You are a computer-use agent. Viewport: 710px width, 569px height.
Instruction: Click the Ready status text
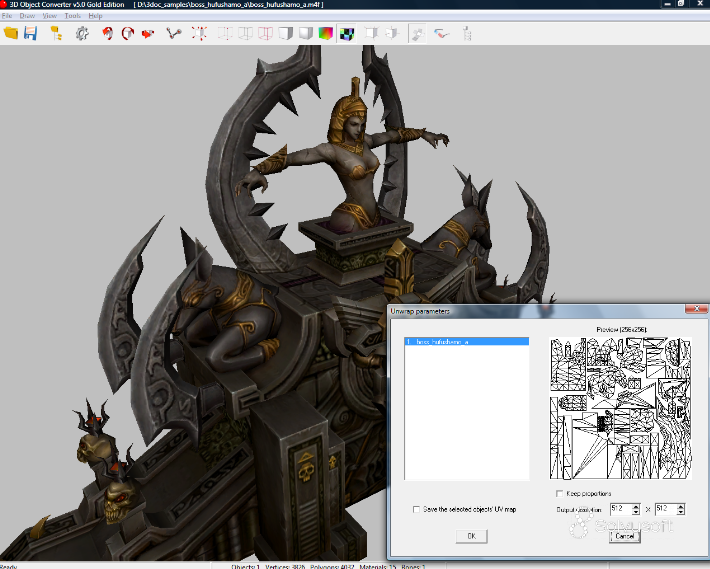click(x=8, y=566)
